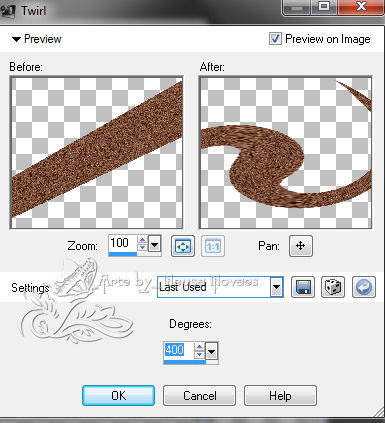Click the Cancel button
Image resolution: width=385 pixels, height=423 pixels.
click(x=199, y=396)
